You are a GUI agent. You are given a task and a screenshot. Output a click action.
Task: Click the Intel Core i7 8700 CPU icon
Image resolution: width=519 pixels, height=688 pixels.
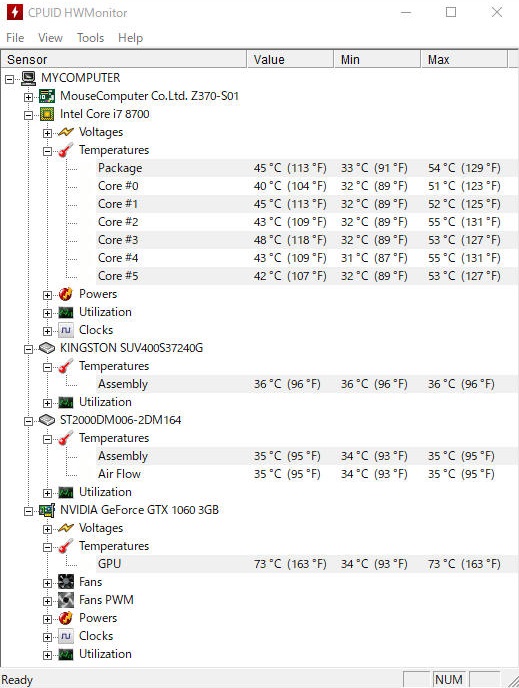click(x=47, y=114)
